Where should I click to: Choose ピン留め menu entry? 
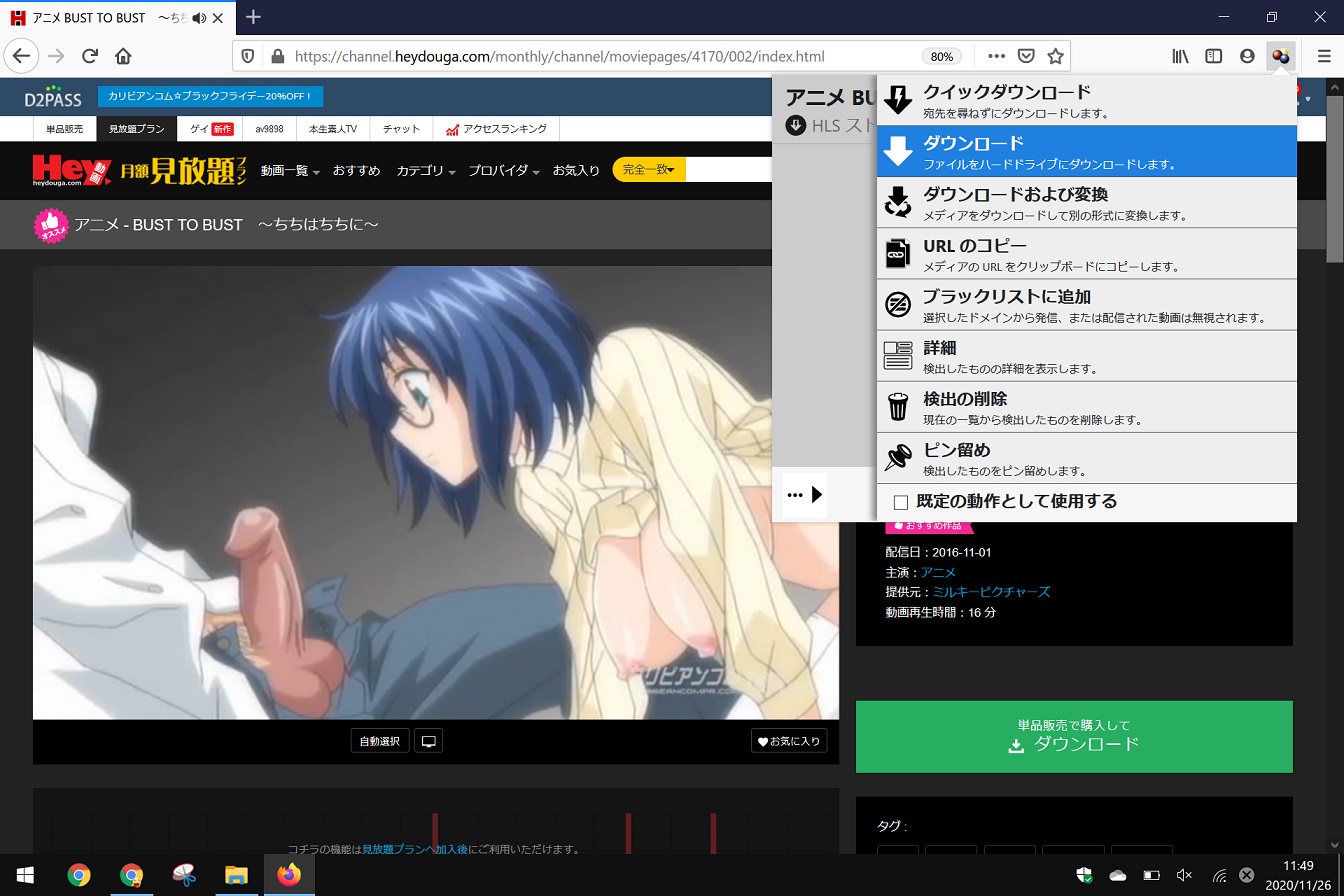click(1087, 457)
